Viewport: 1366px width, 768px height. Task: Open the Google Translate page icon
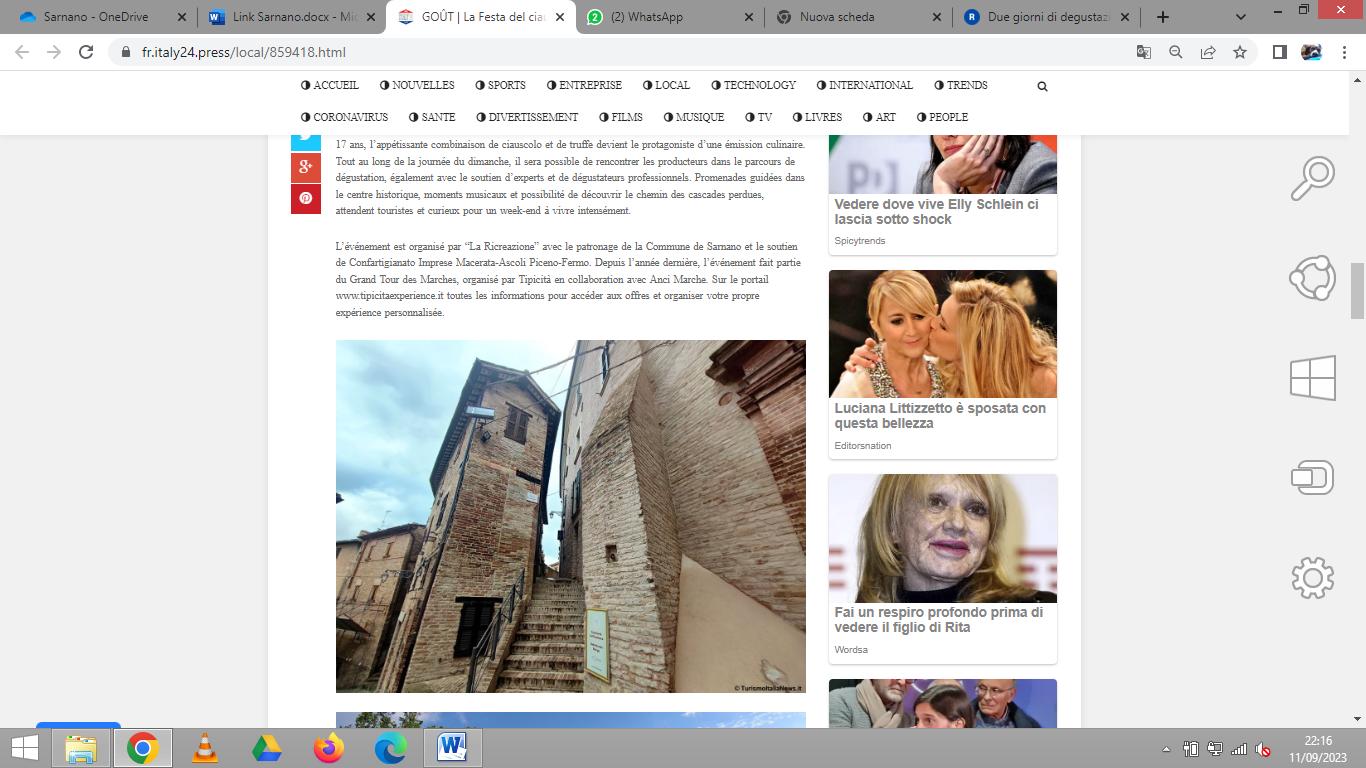(1144, 52)
